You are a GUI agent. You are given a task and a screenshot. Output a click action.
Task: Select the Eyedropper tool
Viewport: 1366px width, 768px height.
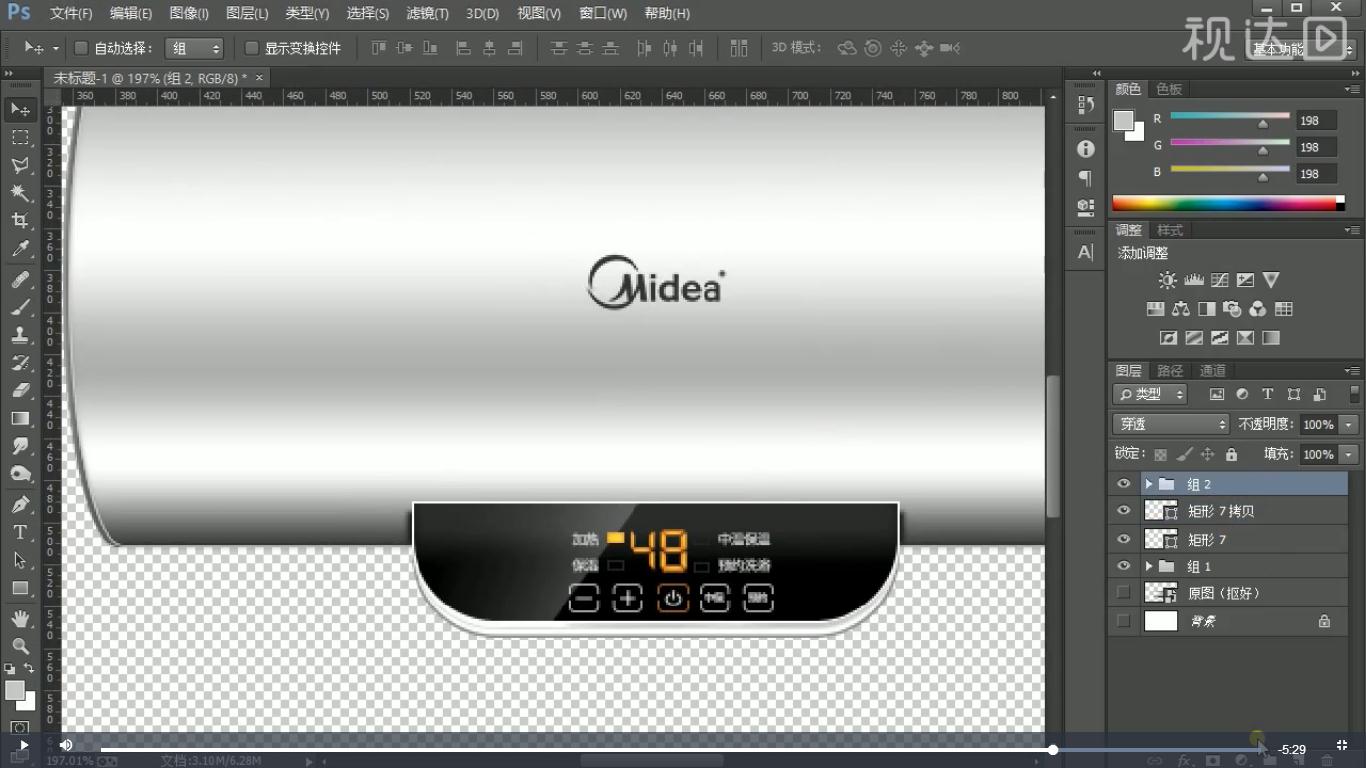point(20,248)
